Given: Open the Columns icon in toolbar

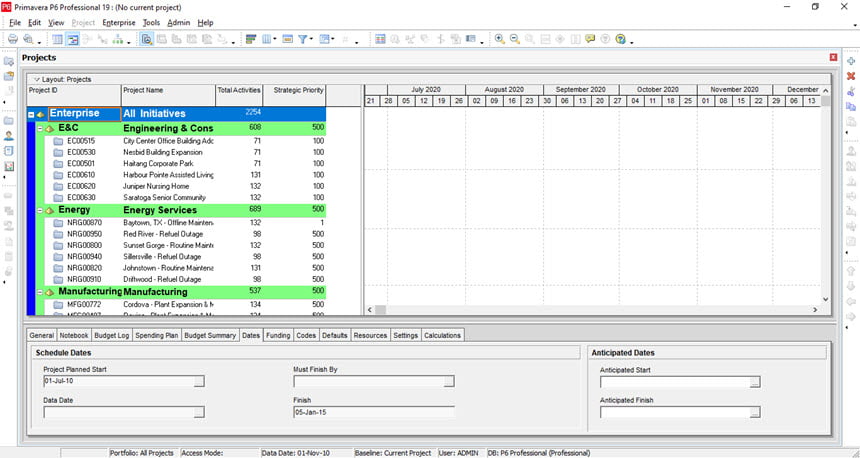Looking at the screenshot, I should (x=266, y=39).
